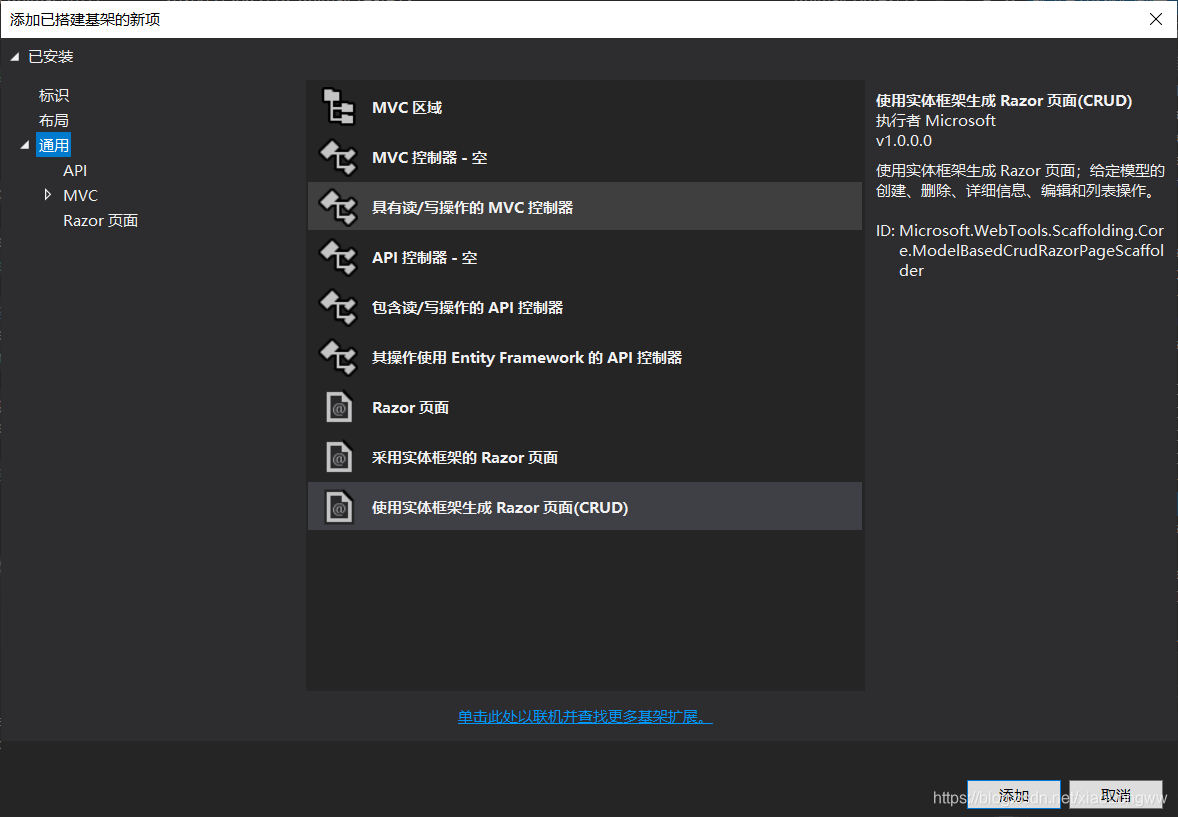The height and width of the screenshot is (817, 1178).
Task: Select the "MVC 控制器 - 空" item icon
Action: coord(338,157)
